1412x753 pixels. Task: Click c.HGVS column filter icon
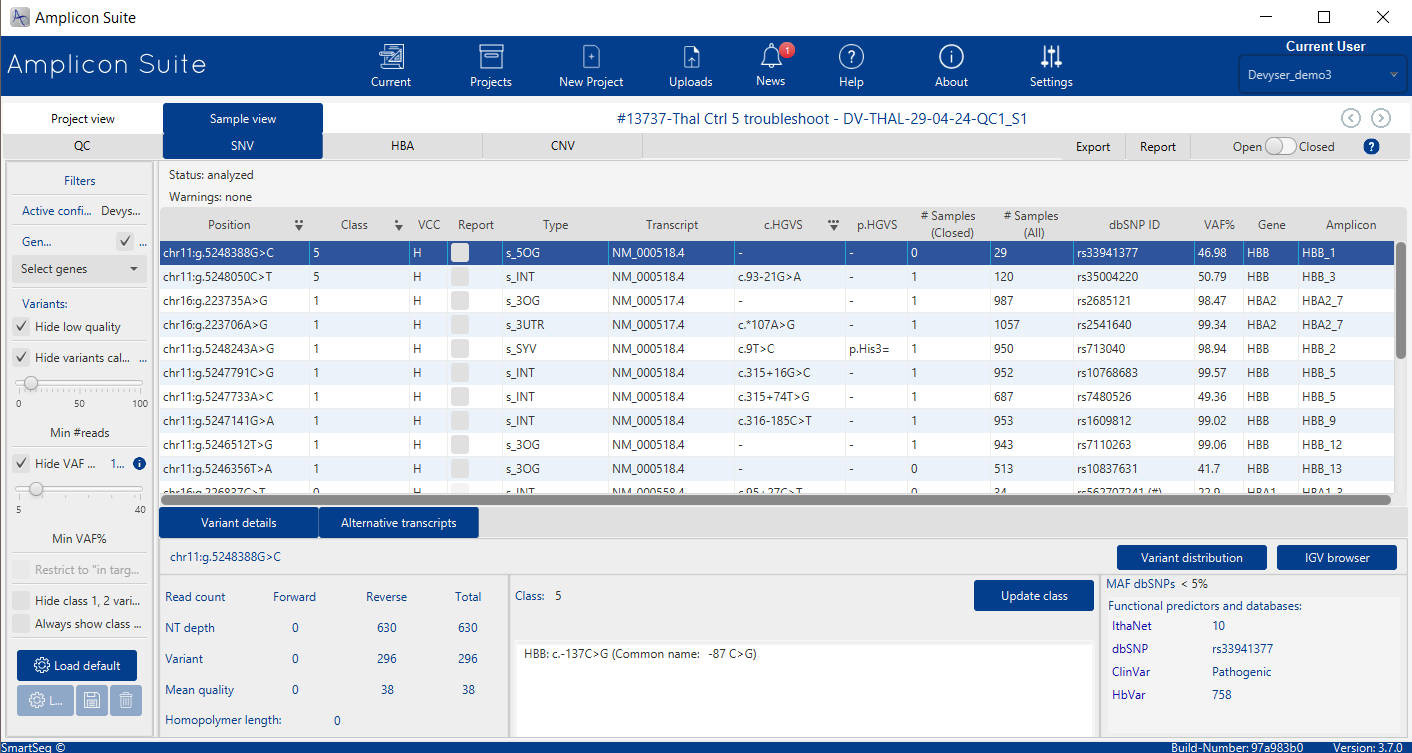[x=833, y=225]
